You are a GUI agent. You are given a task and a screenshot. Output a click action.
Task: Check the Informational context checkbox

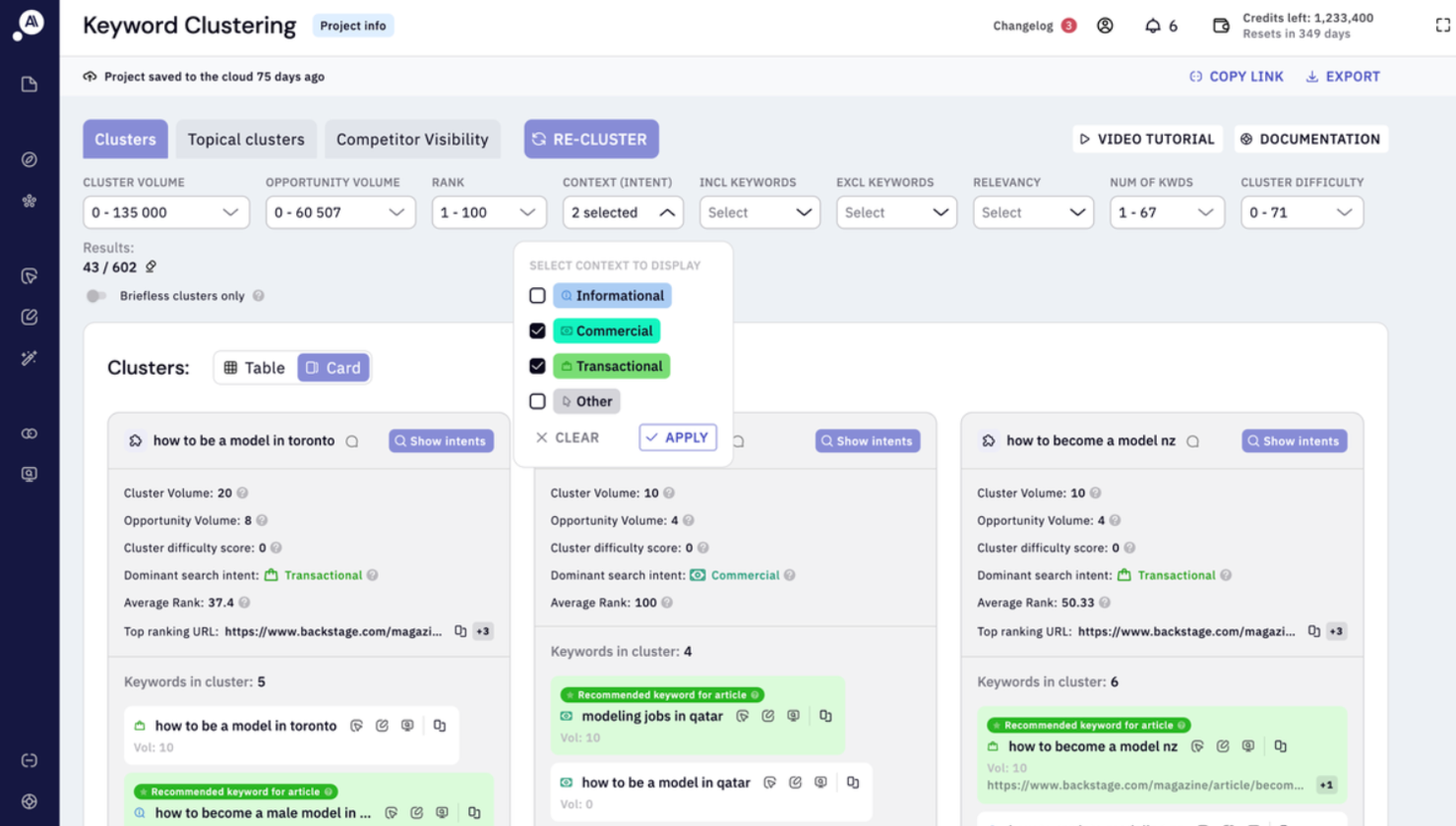click(x=537, y=295)
